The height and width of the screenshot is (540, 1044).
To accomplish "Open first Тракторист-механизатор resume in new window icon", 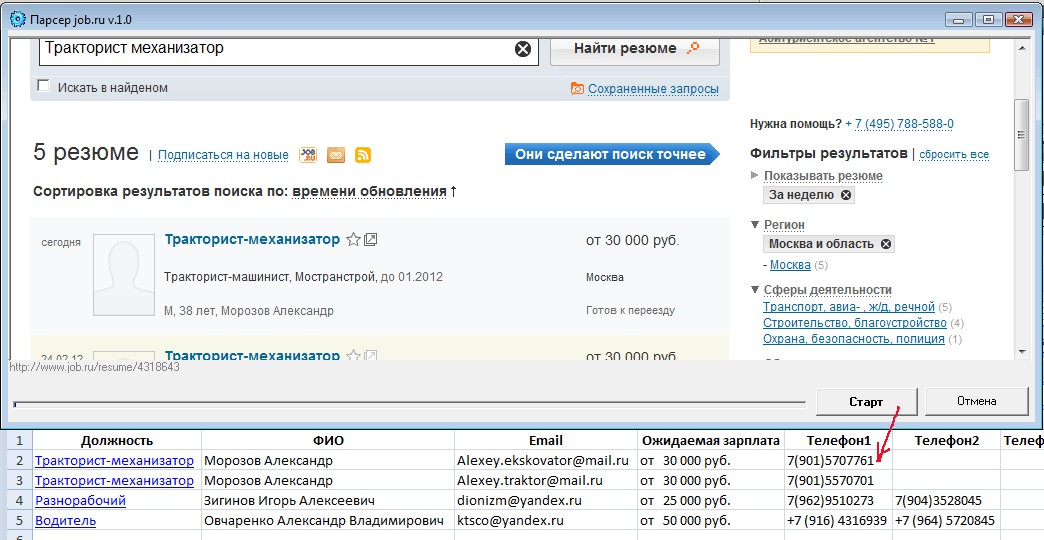I will click(371, 240).
